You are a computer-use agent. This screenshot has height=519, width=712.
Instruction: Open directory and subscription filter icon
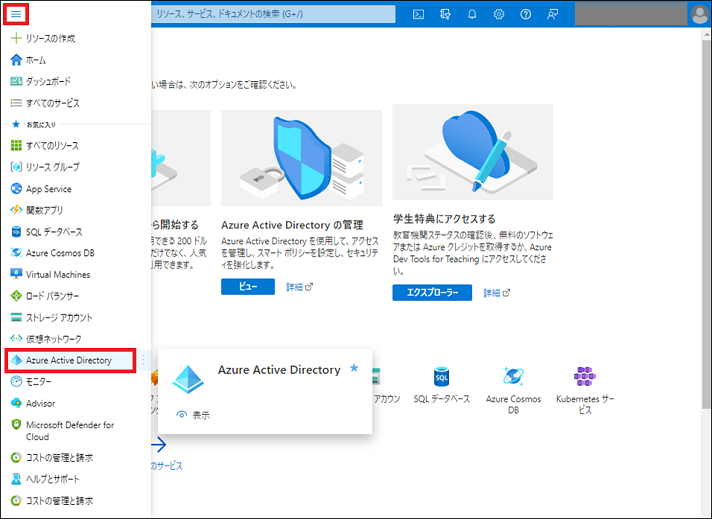click(x=445, y=15)
